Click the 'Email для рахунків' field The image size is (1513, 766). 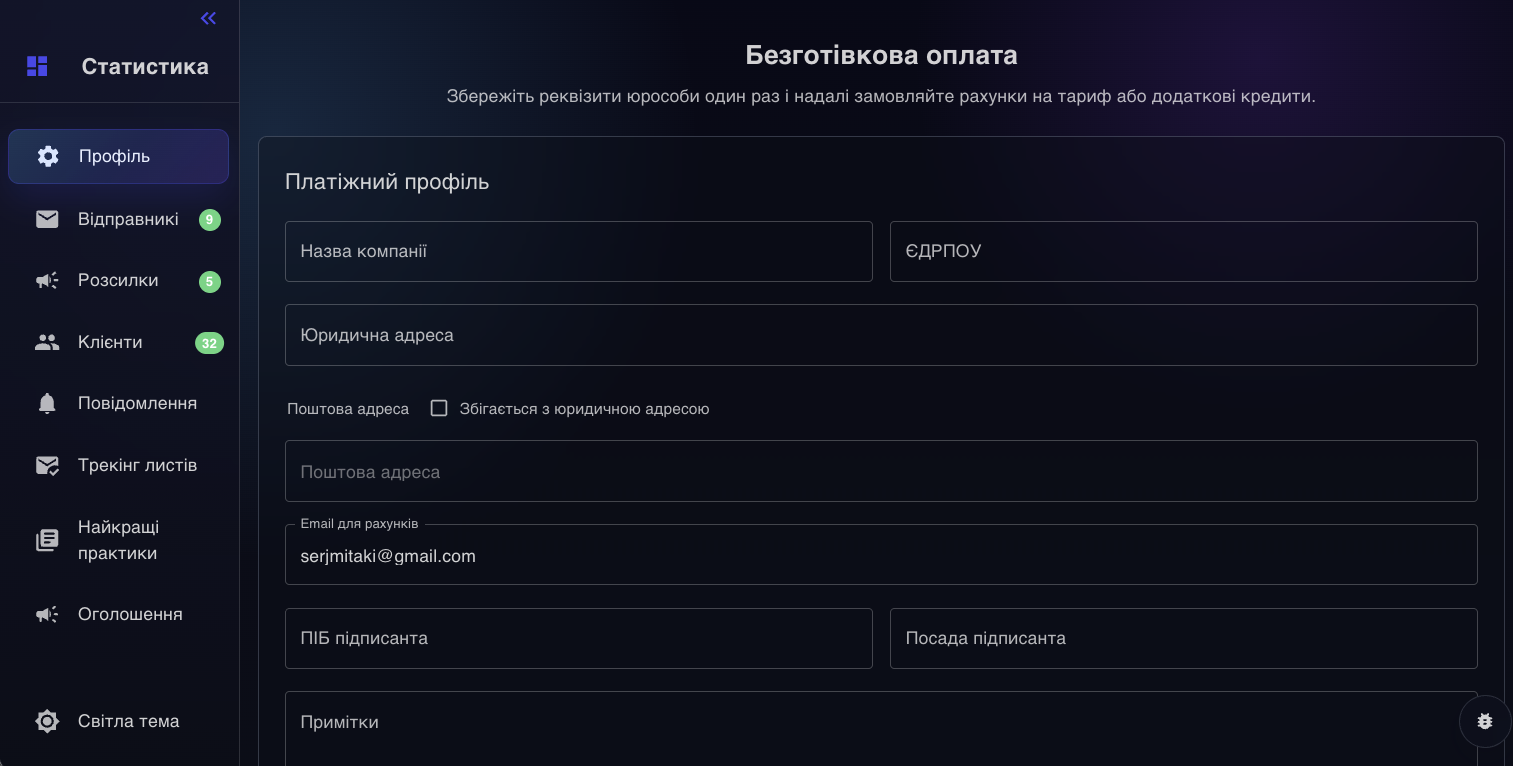[x=880, y=556]
